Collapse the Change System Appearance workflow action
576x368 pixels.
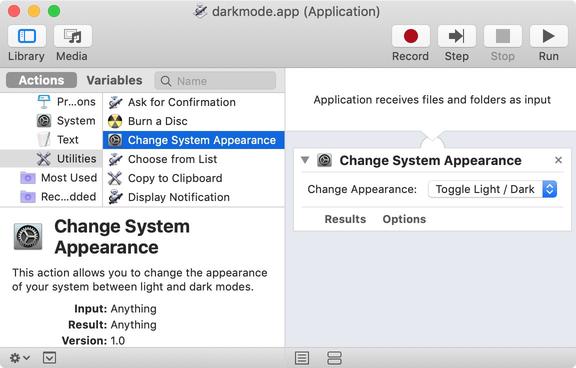pos(305,160)
